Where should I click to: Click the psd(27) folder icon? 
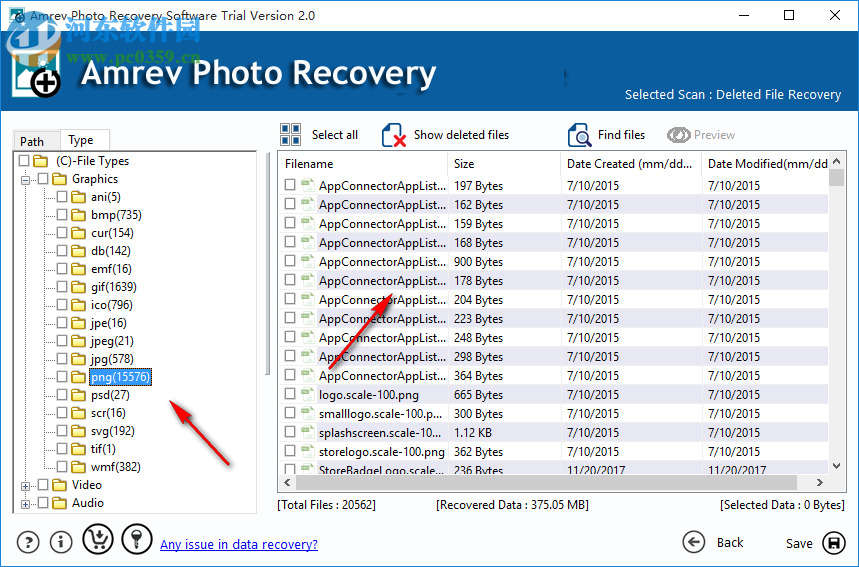tap(79, 395)
